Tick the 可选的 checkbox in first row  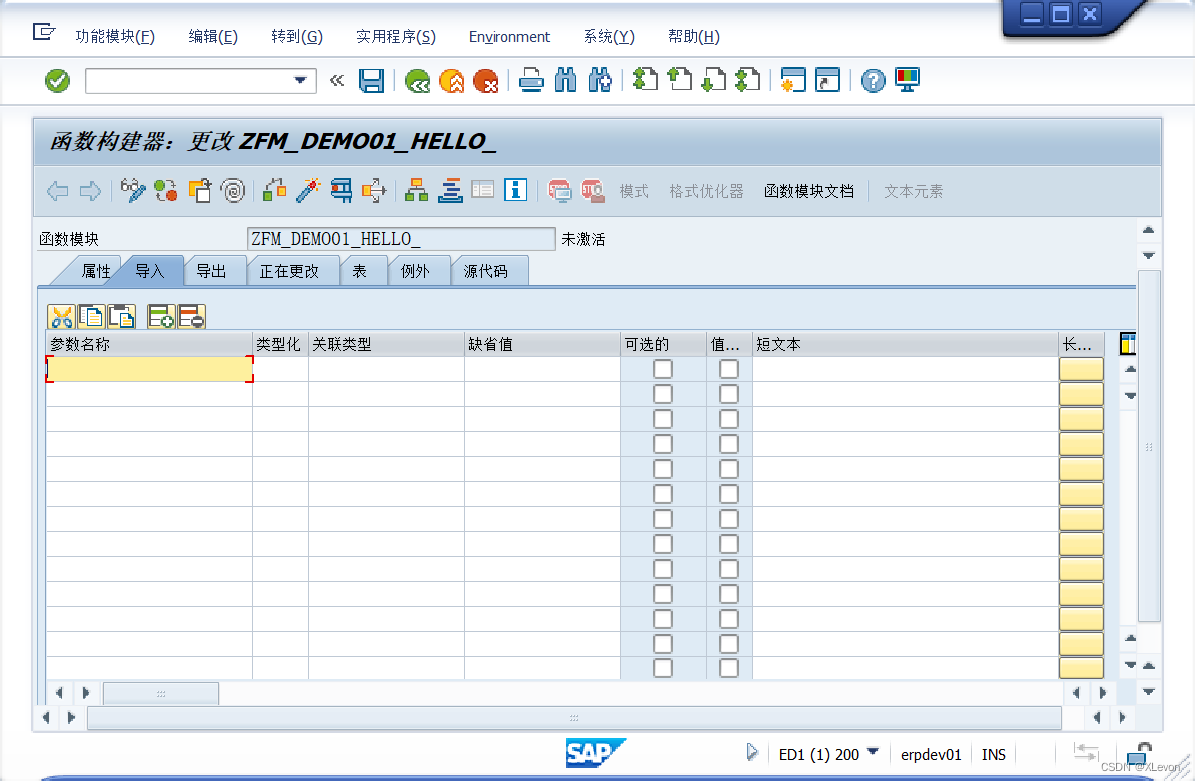pos(663,369)
